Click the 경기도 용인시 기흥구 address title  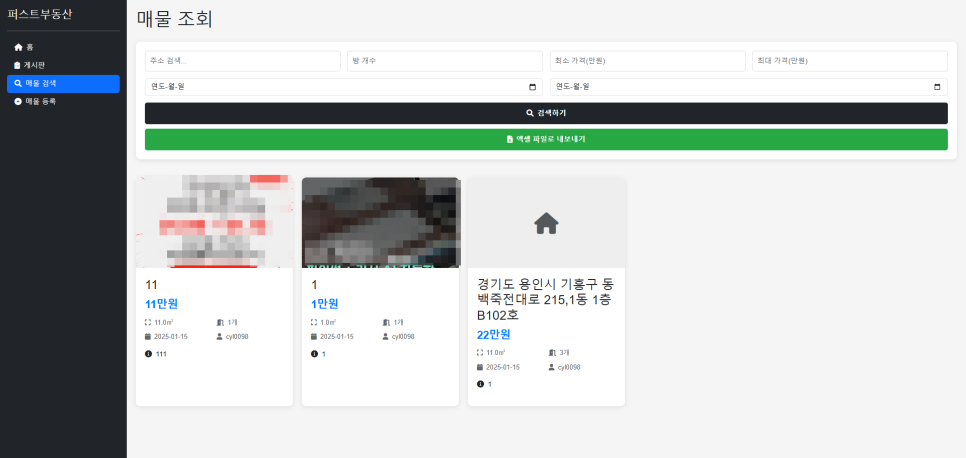tap(546, 300)
